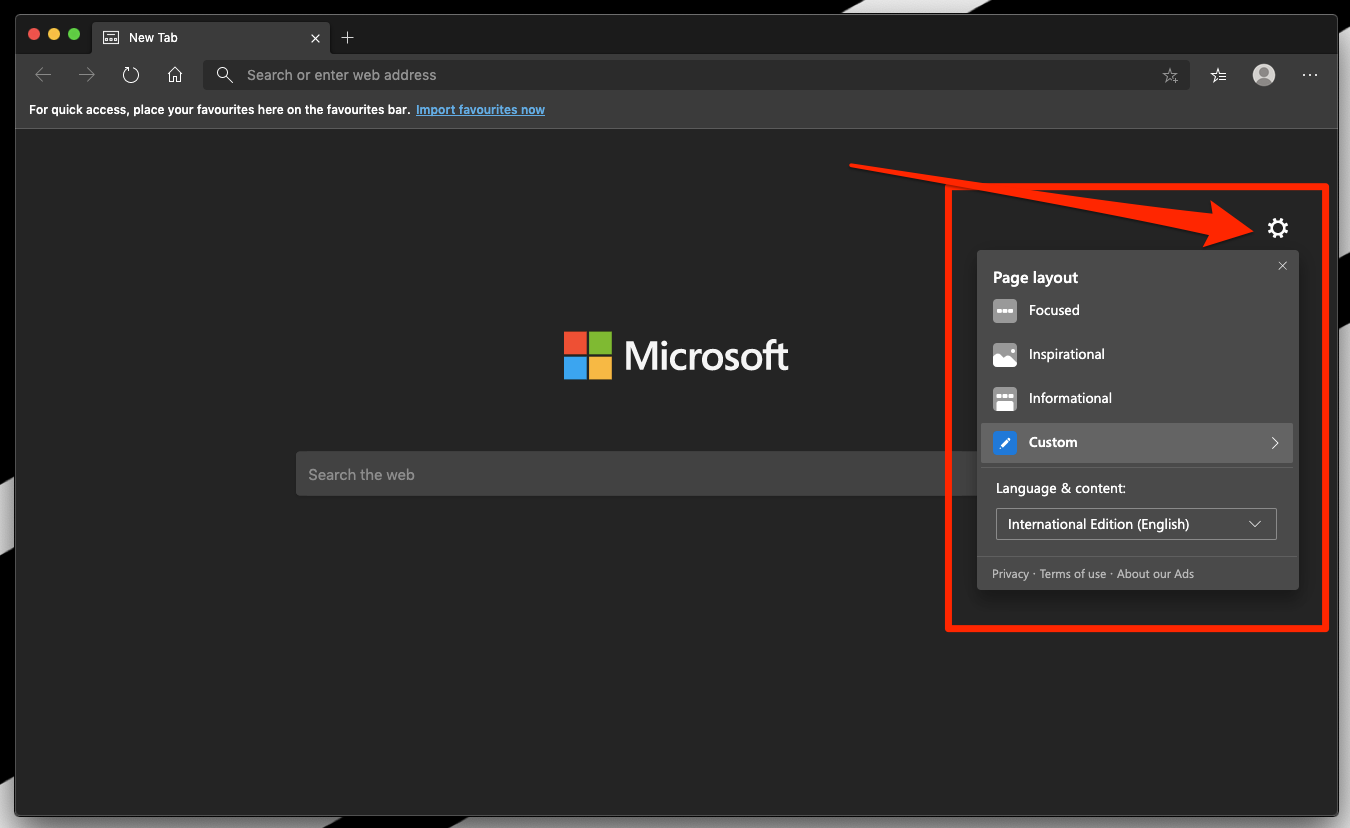Open International Edition language dropdown
Screen dimensions: 1350x828
pos(1136,524)
